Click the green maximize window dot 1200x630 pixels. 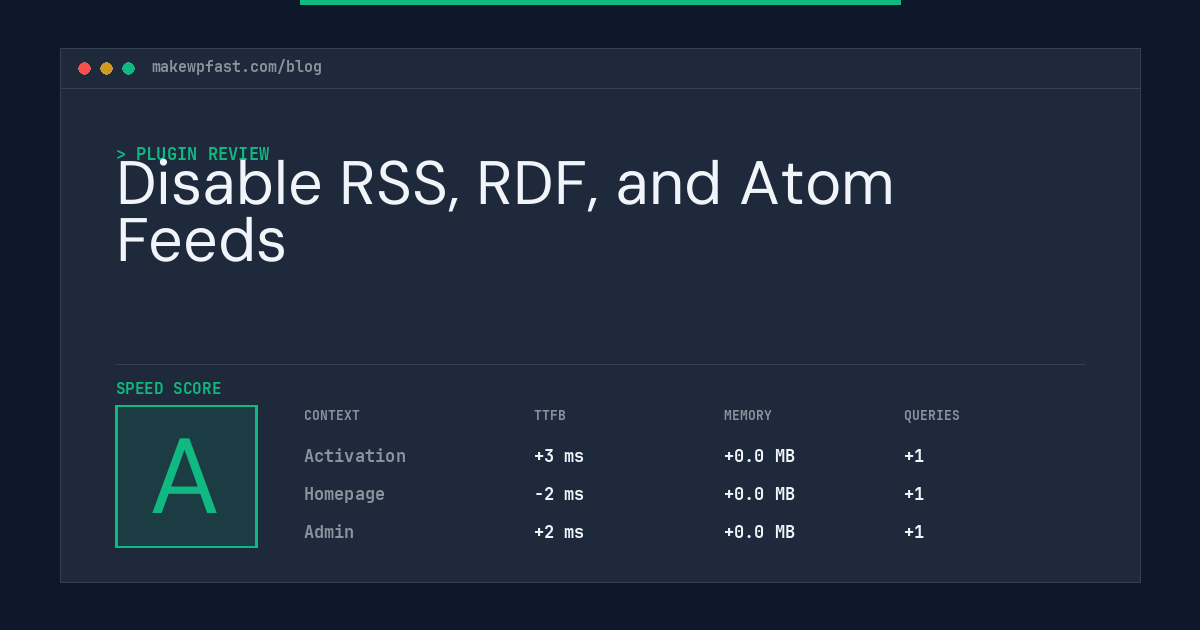(x=128, y=68)
